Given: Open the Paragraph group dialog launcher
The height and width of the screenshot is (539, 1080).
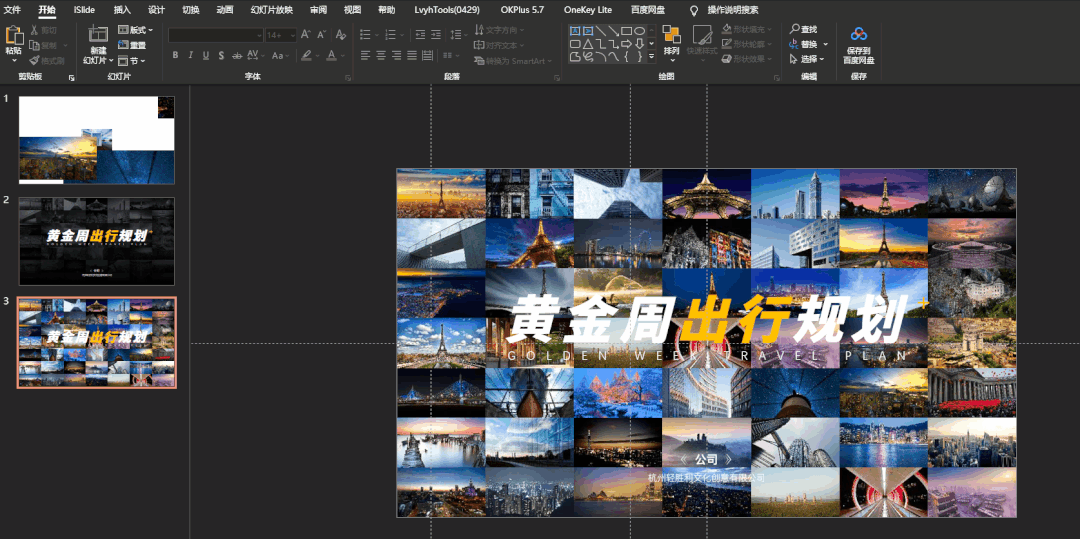Looking at the screenshot, I should [x=557, y=78].
